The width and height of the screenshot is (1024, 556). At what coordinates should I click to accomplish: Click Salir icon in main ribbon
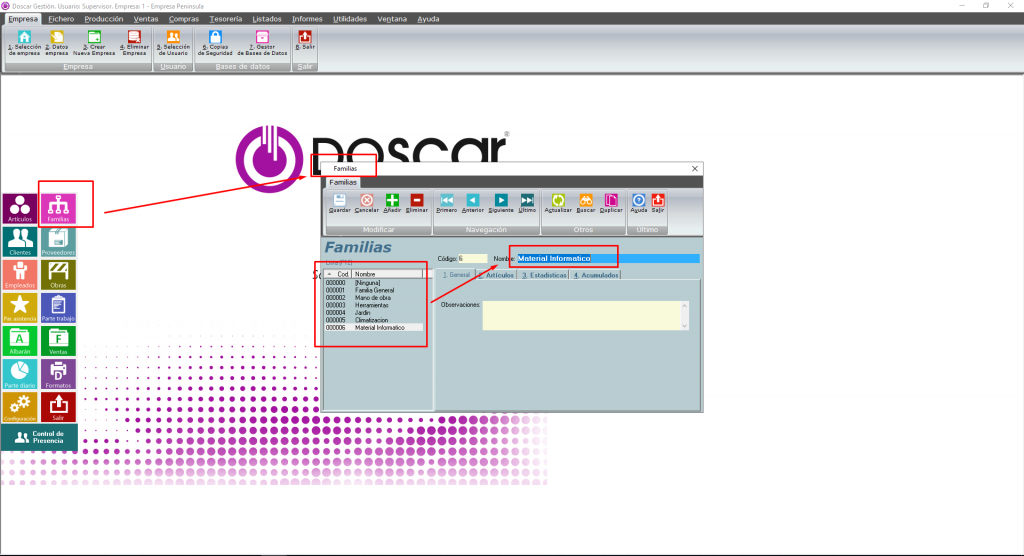304,41
